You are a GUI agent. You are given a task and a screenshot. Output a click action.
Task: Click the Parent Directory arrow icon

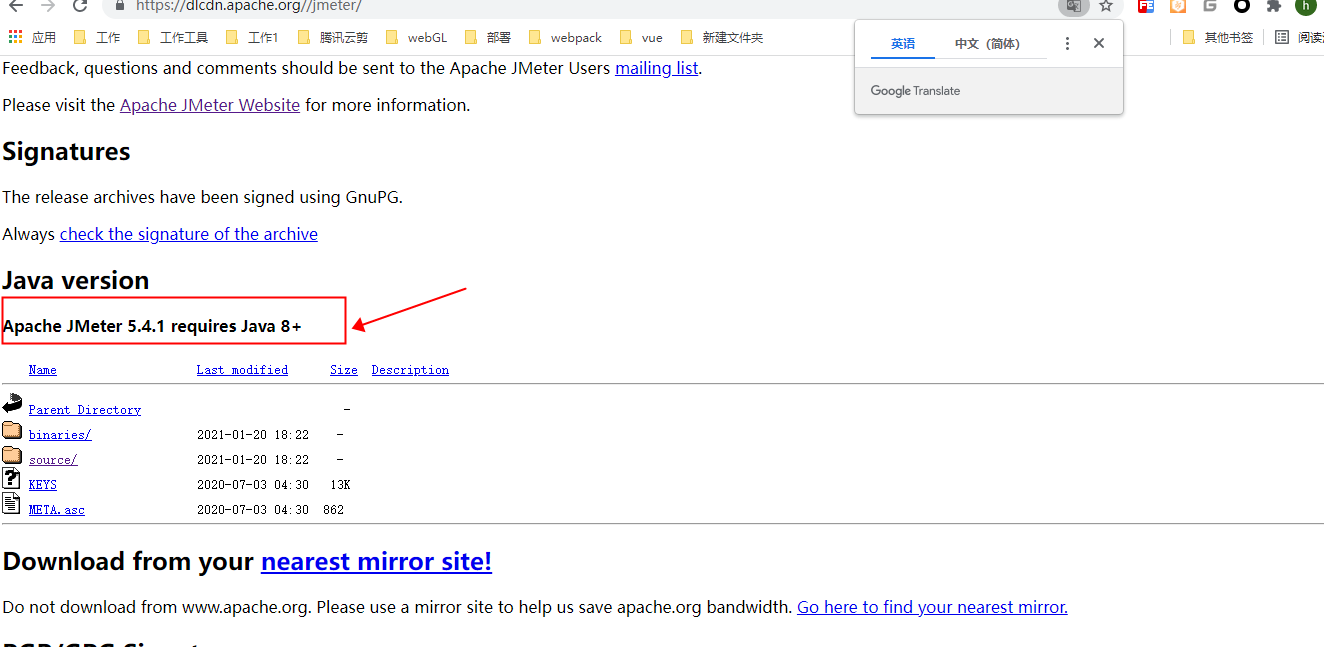(x=13, y=402)
